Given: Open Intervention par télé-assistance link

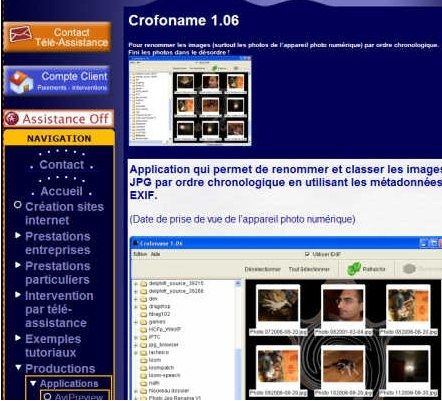Looking at the screenshot, I should click(x=59, y=309).
